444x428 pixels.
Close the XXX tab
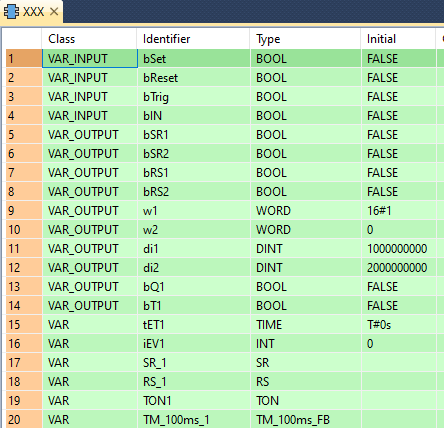pos(54,12)
